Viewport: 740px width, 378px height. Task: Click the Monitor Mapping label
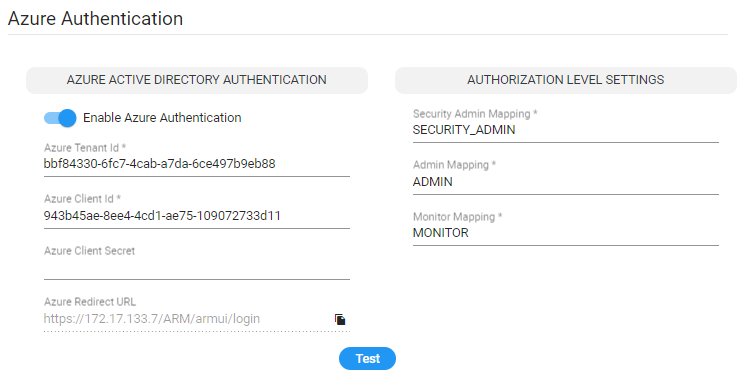457,217
